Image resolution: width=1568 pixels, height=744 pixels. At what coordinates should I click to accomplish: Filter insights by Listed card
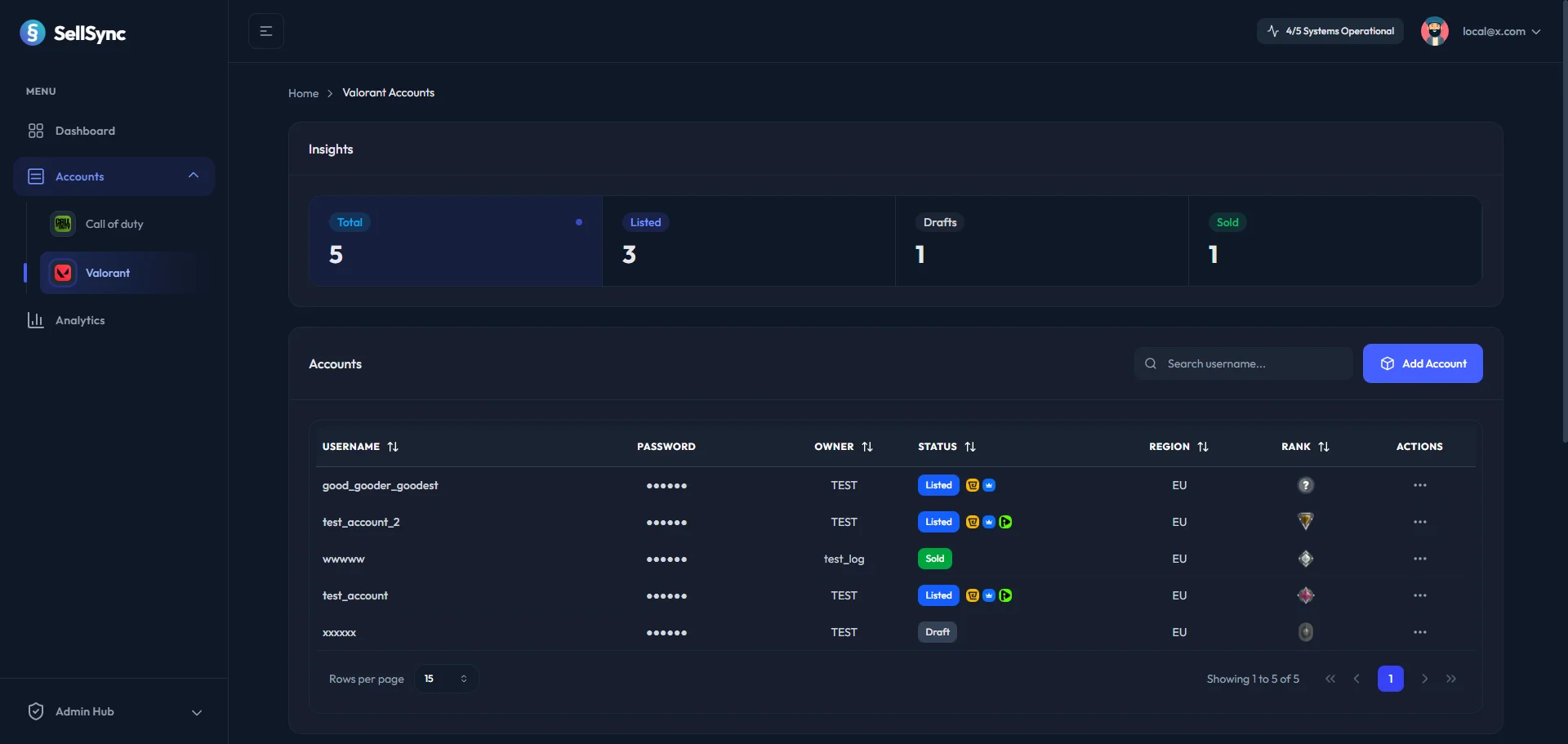click(x=748, y=241)
